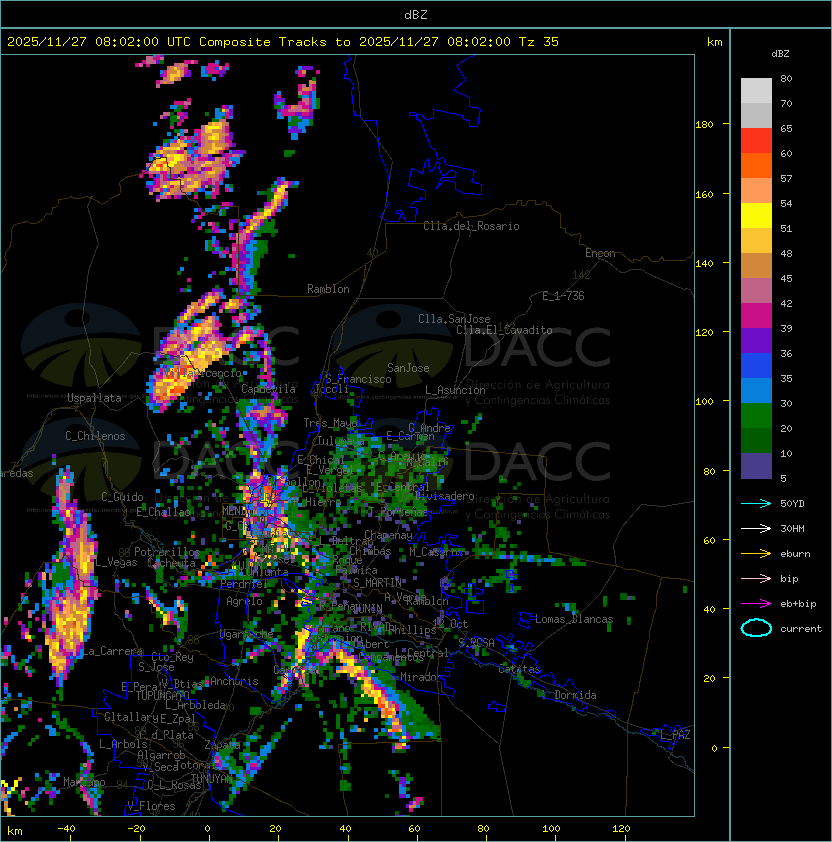The width and height of the screenshot is (832, 842).
Task: Click the 'Zapata' map label
Action: (x=222, y=745)
